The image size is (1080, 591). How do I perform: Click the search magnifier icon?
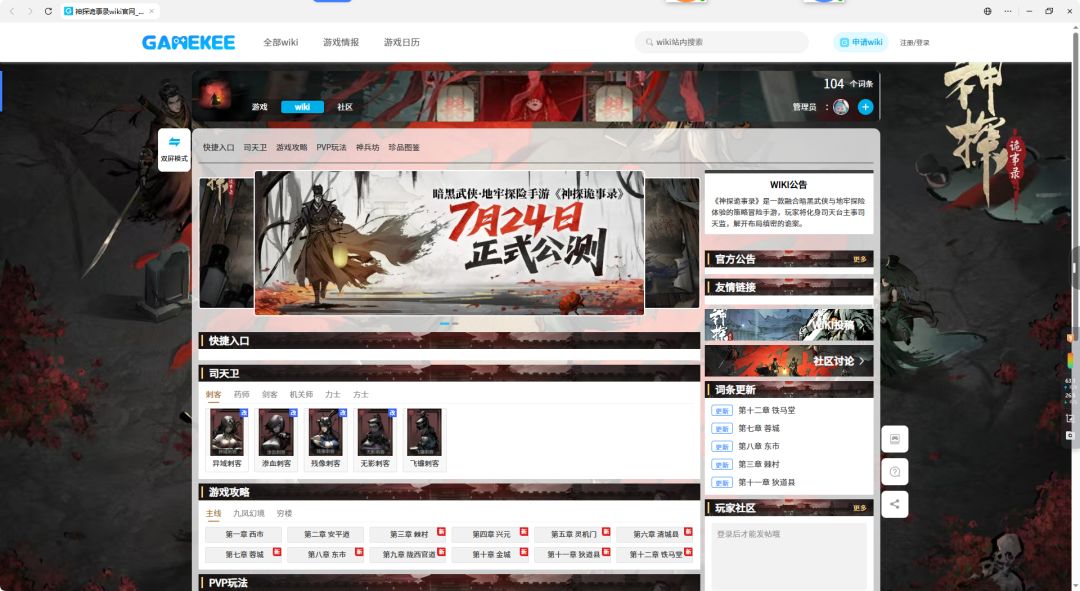[x=649, y=42]
